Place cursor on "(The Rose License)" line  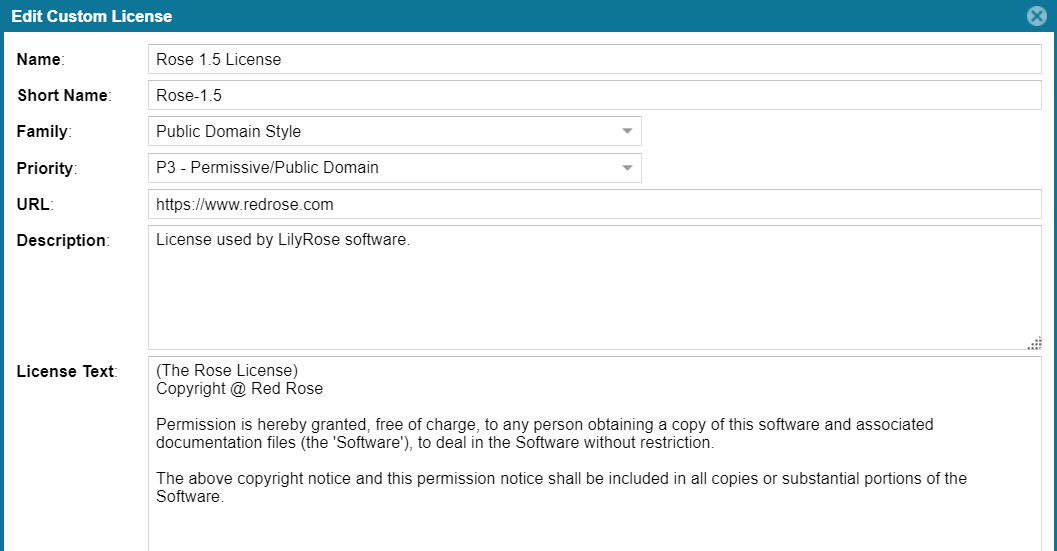click(227, 371)
